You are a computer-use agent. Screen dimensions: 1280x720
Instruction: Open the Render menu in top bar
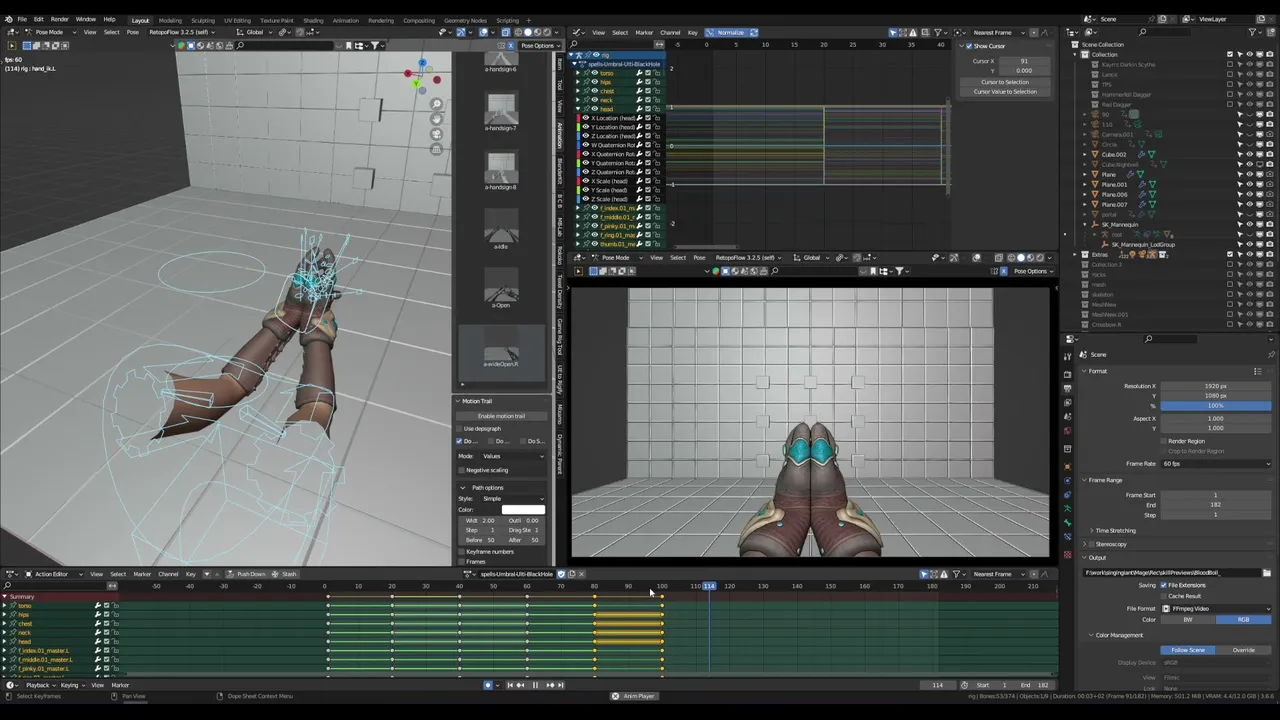pyautogui.click(x=60, y=19)
